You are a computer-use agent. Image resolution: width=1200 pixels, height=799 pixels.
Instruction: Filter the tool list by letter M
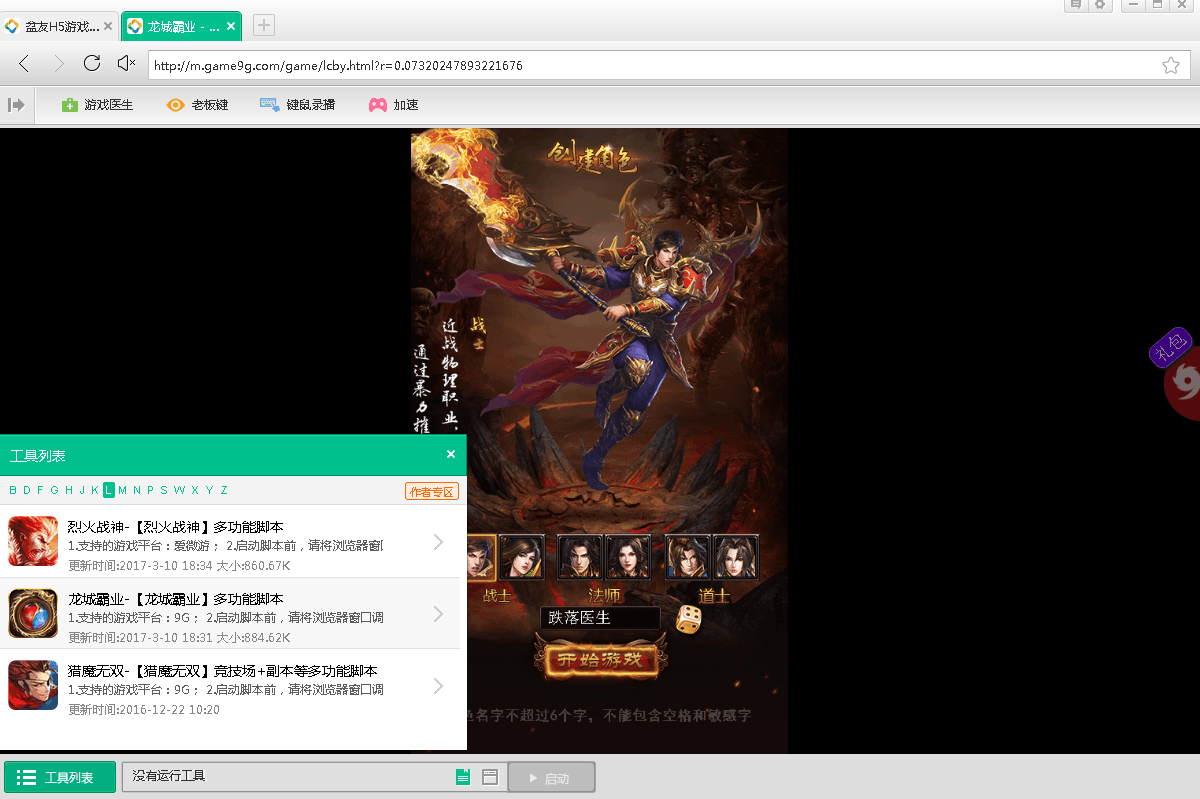point(122,490)
